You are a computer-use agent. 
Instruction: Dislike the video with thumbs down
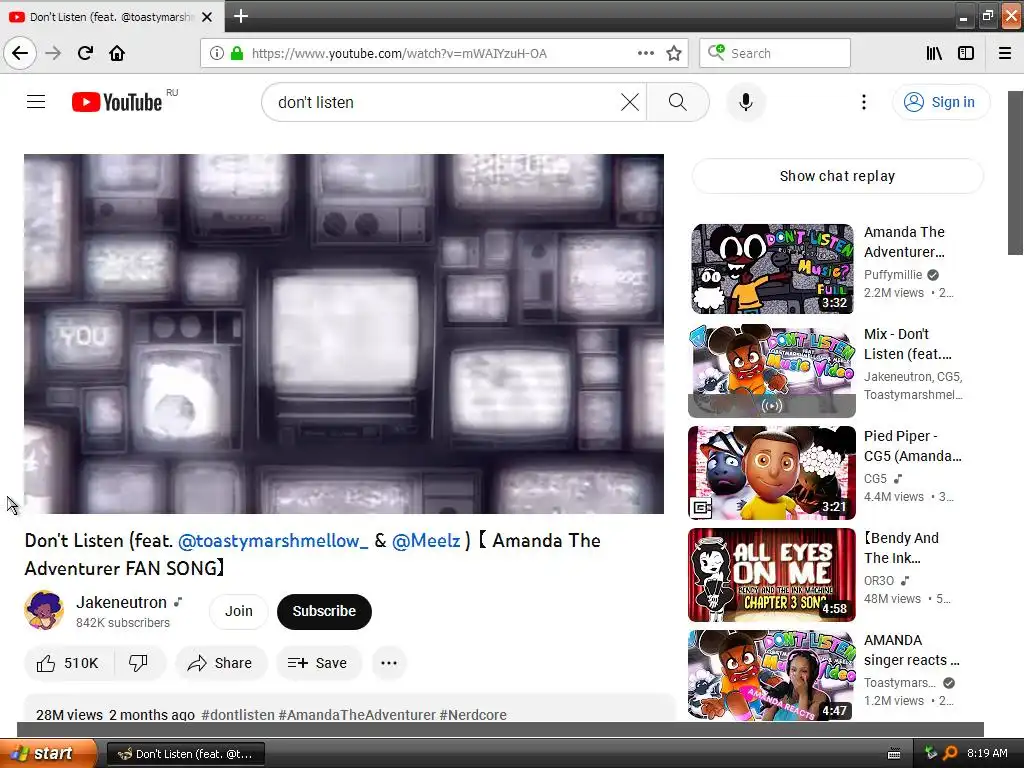pos(138,663)
